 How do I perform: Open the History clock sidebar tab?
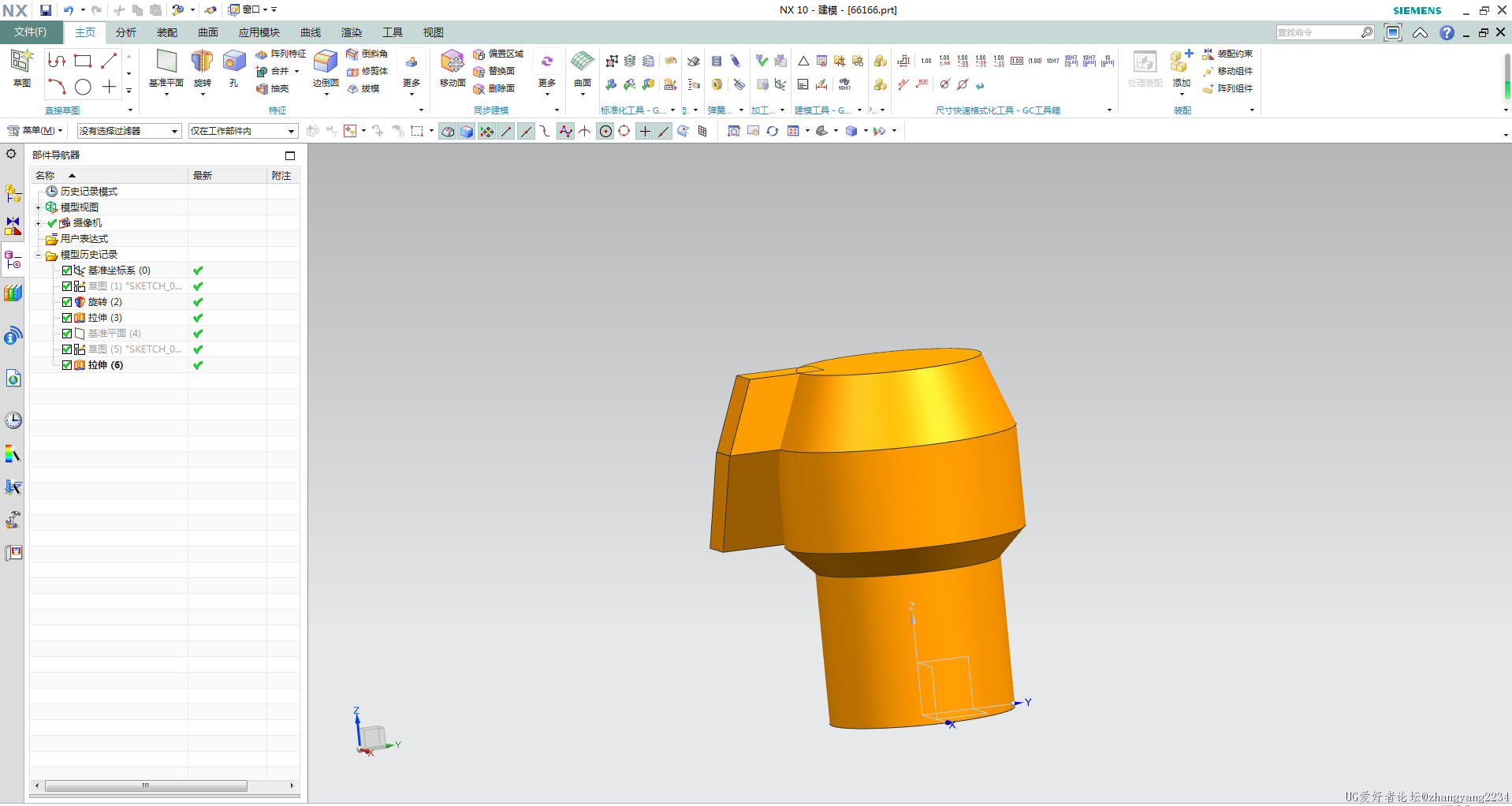[x=13, y=420]
